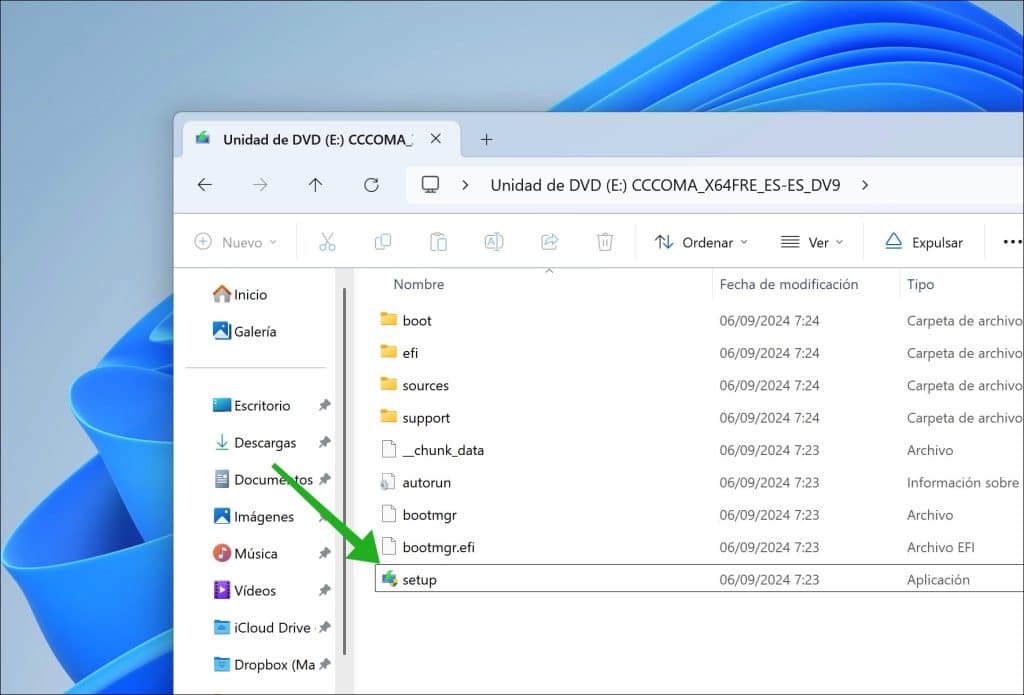Click Archivo EFI type cell
The height and width of the screenshot is (695, 1024).
click(x=940, y=547)
